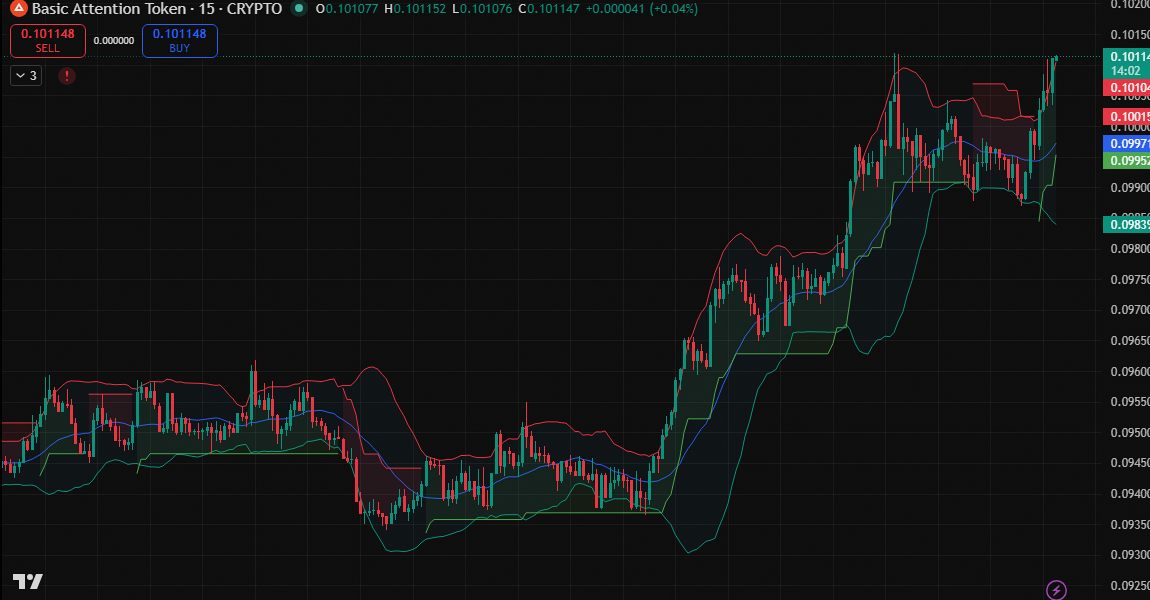Click the low value L0.101076
1150x600 pixels.
point(482,9)
